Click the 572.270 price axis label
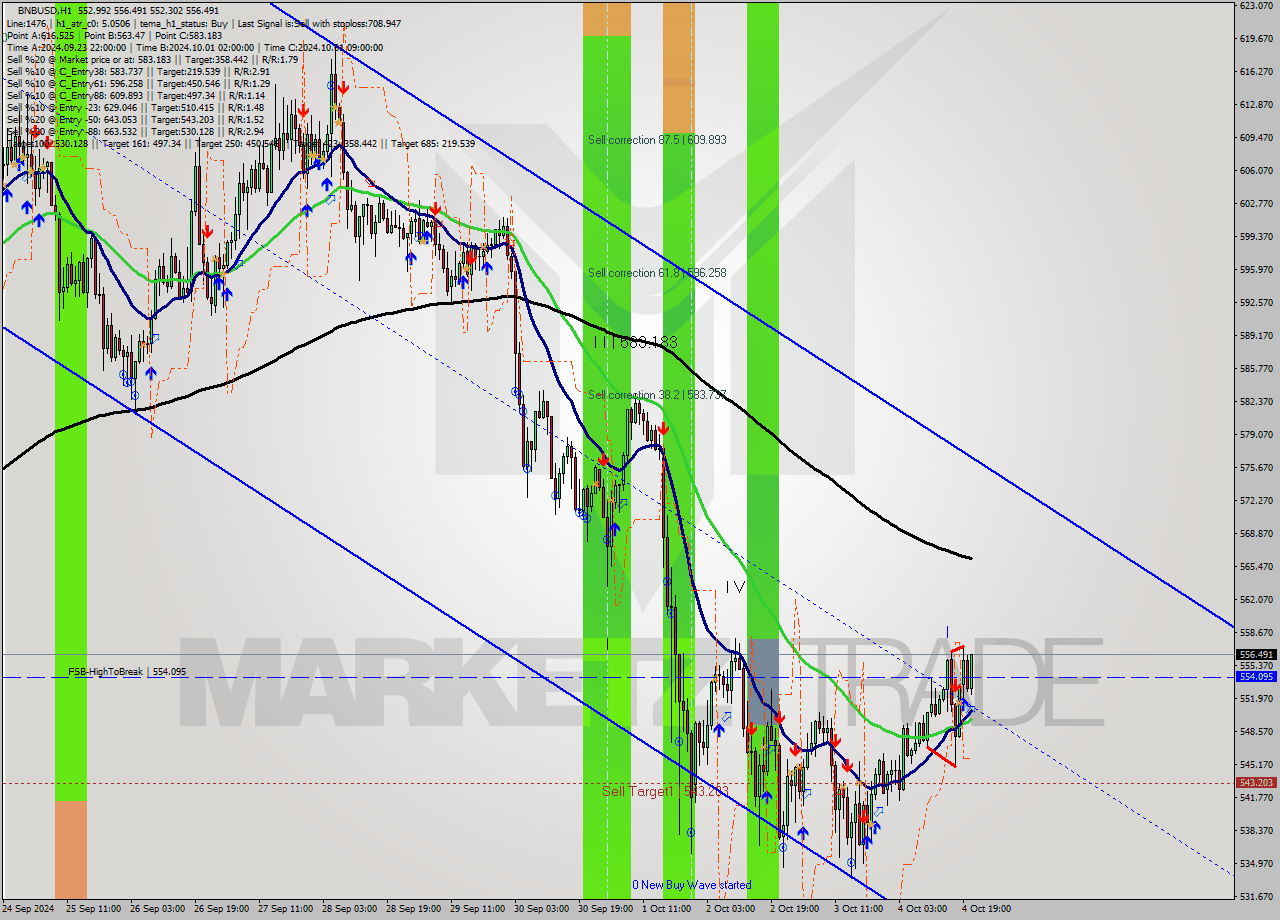 [1256, 500]
